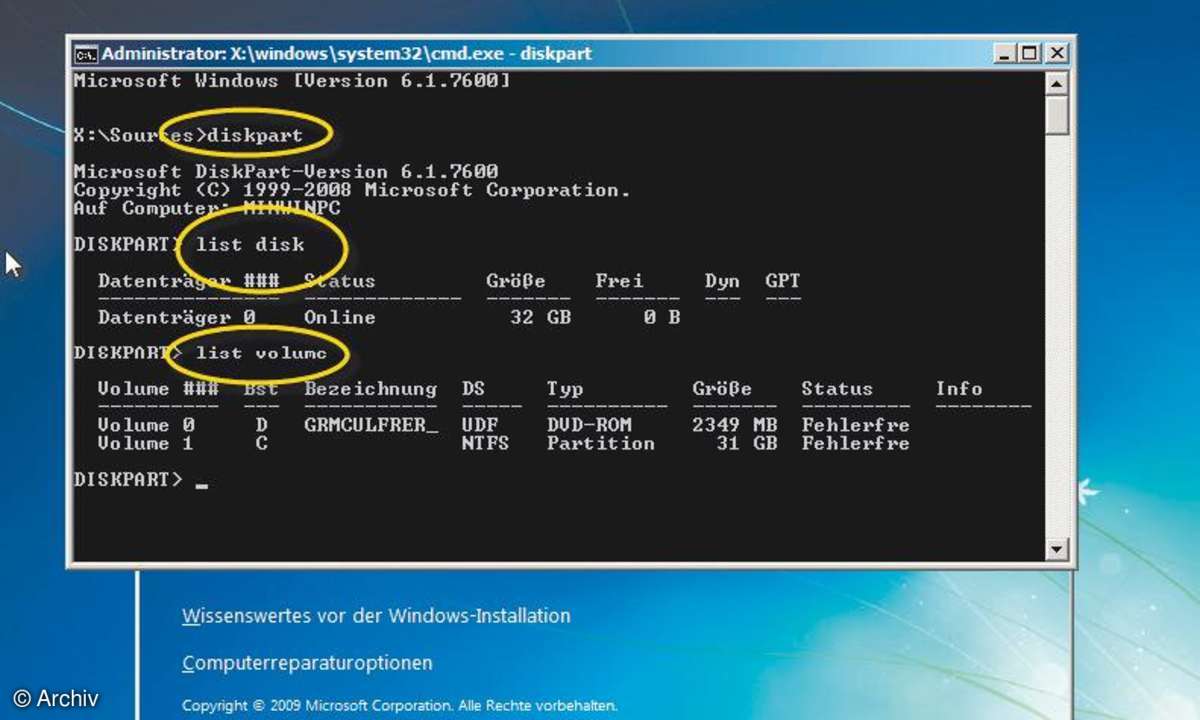The width and height of the screenshot is (1200, 720).
Task: Click the 'Typ' column header
Action: pyautogui.click(x=565, y=389)
